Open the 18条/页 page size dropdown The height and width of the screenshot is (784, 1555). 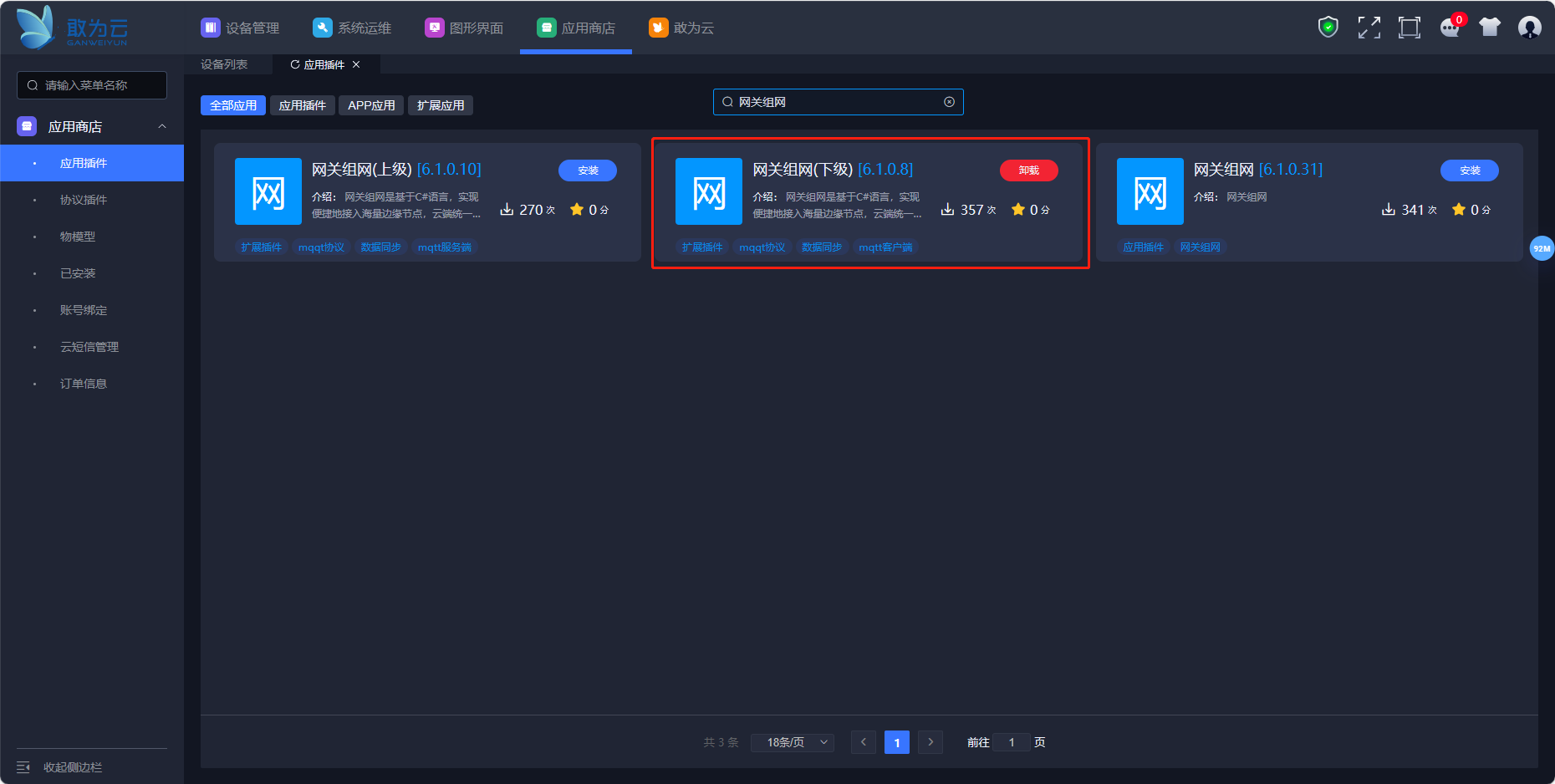[x=792, y=742]
